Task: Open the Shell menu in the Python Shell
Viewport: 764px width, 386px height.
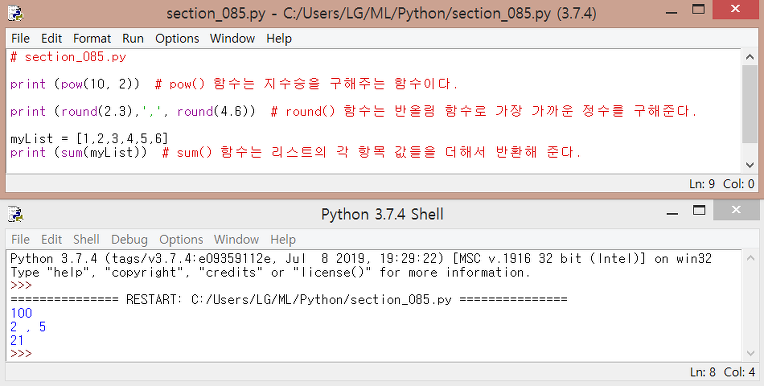Action: coord(86,239)
